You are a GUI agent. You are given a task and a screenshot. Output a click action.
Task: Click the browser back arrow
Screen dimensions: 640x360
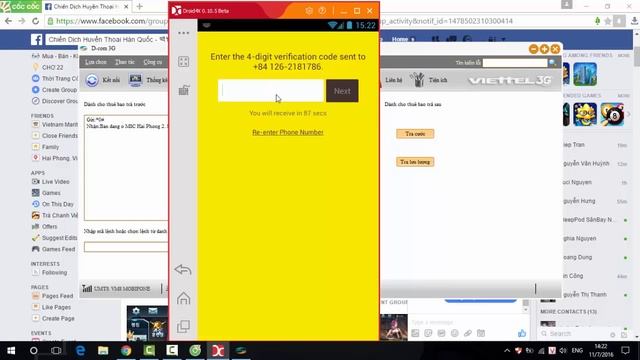[9, 21]
